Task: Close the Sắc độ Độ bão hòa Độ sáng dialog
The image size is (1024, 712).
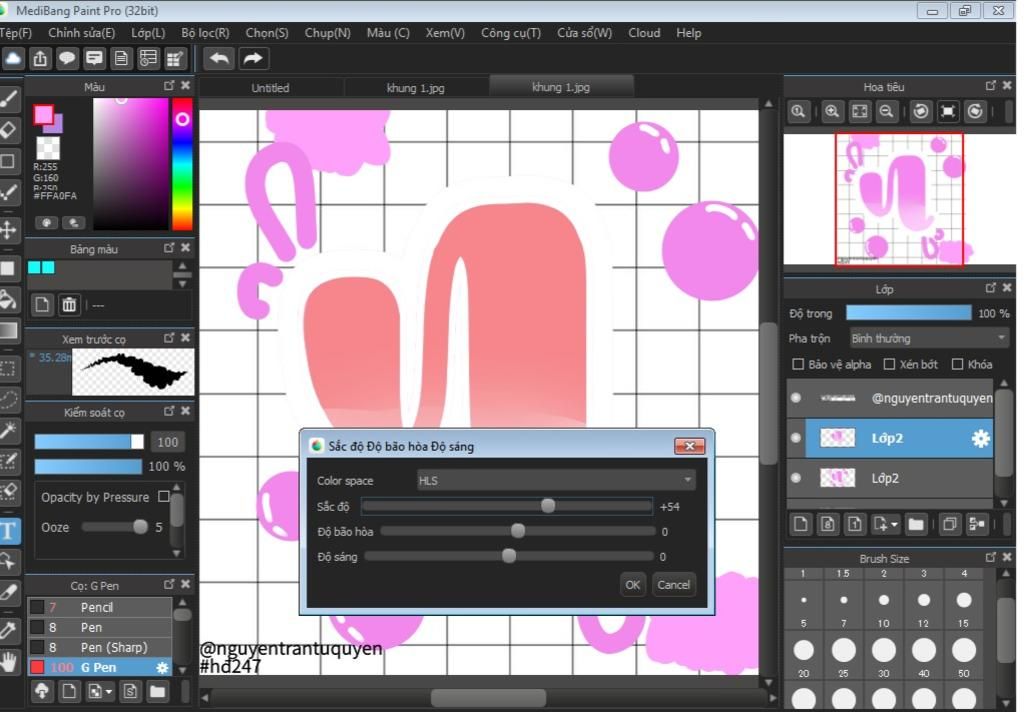Action: [x=690, y=446]
